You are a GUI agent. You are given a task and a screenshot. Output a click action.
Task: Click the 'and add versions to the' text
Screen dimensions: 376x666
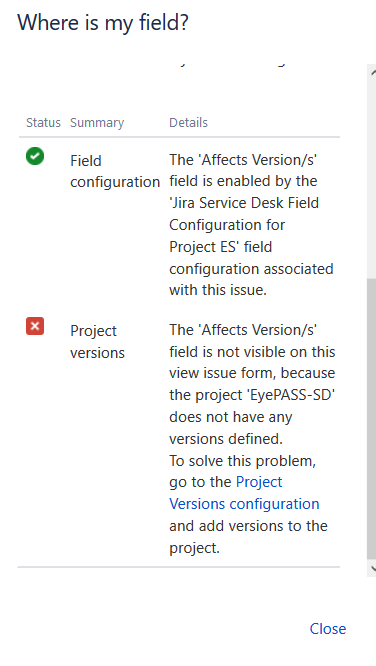(x=248, y=526)
